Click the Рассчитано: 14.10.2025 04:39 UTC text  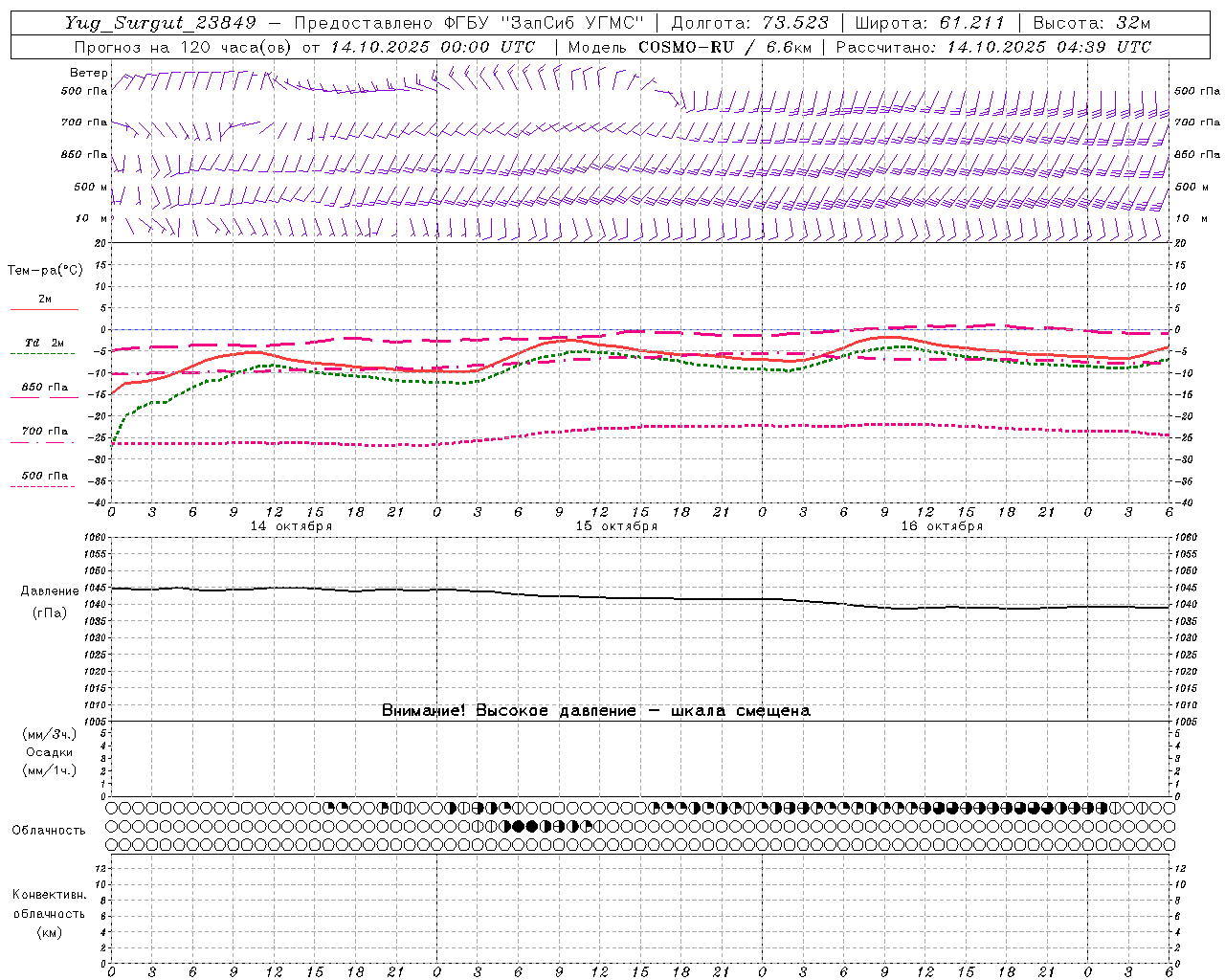point(993,47)
